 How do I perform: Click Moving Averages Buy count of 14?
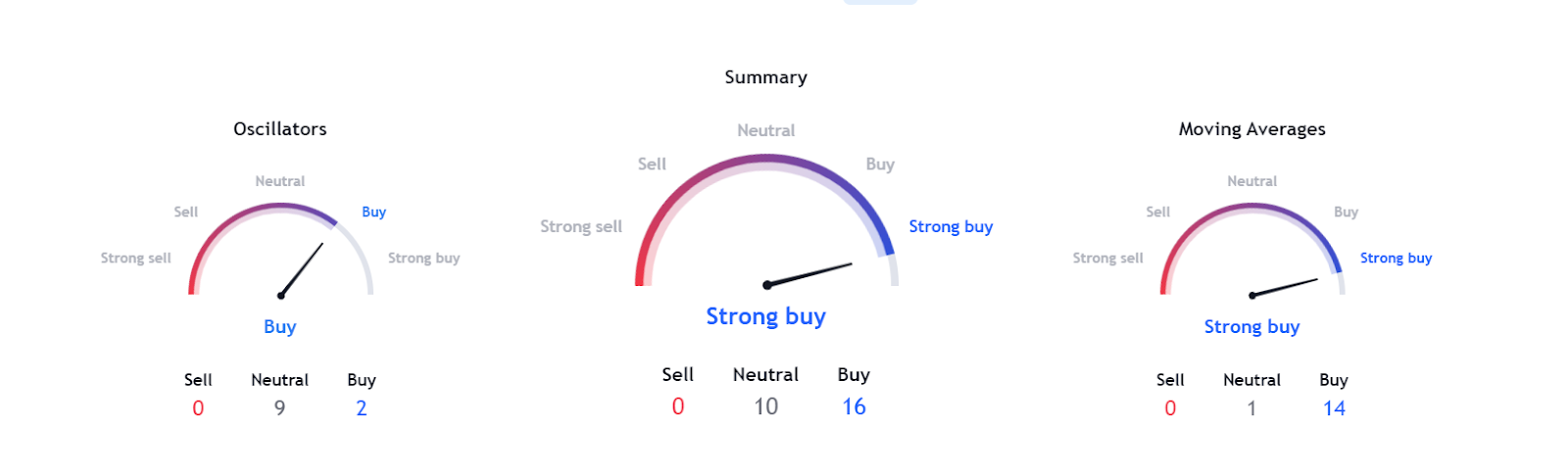click(1334, 408)
